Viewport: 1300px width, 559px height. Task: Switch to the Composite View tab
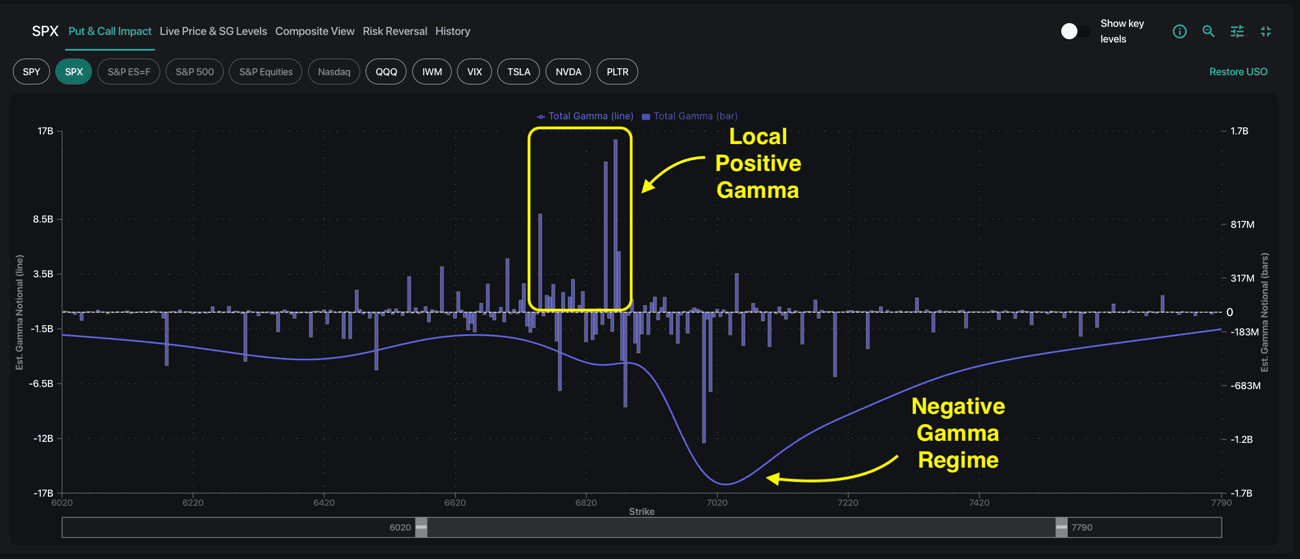click(314, 32)
